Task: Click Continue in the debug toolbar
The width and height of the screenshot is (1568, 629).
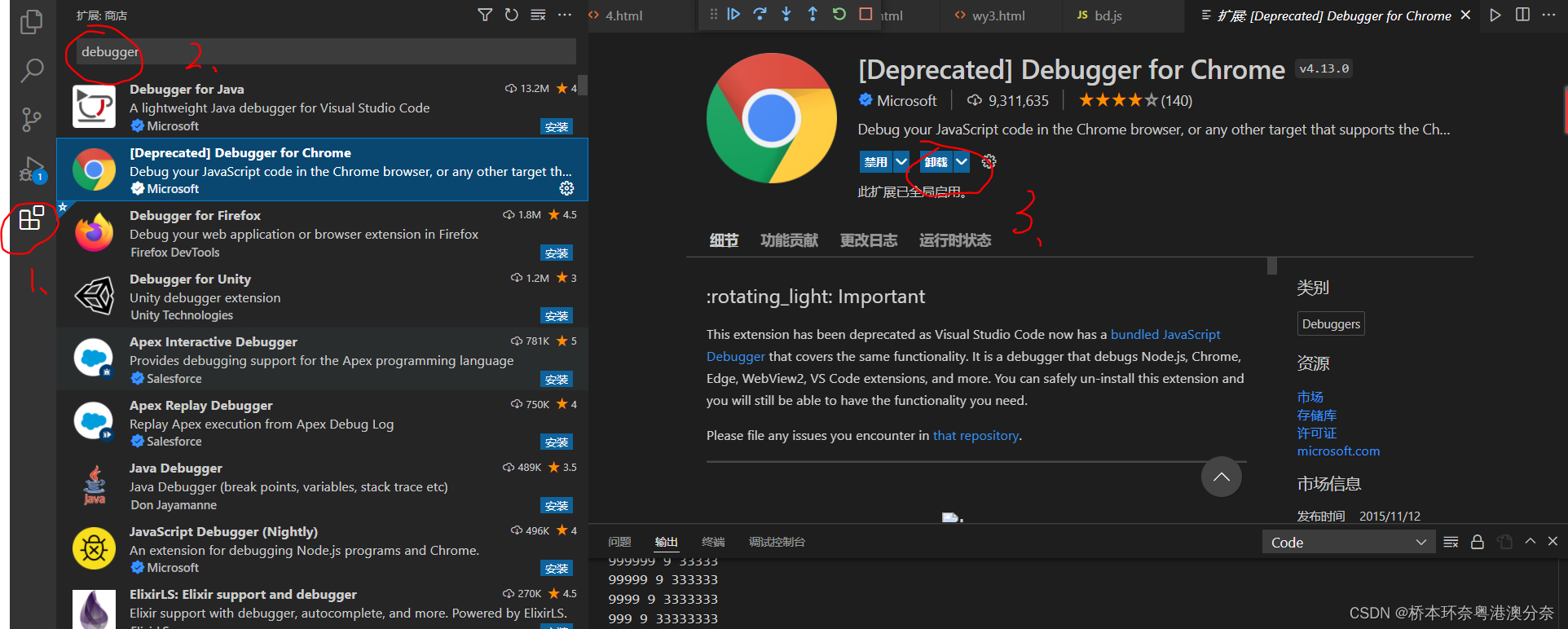Action: (733, 14)
